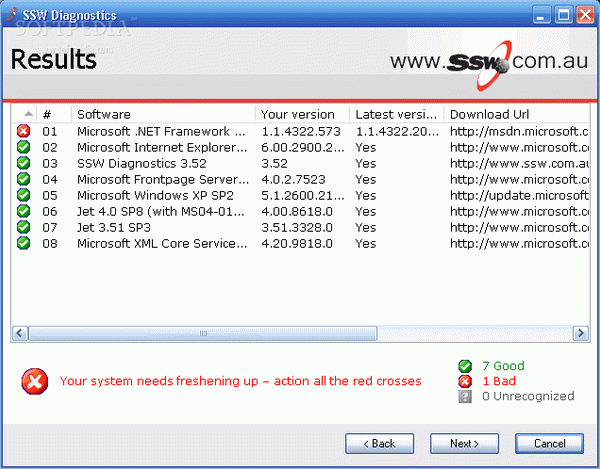Image resolution: width=600 pixels, height=469 pixels.
Task: Open the msdn.microsoft download URL on row 01
Action: click(x=519, y=131)
